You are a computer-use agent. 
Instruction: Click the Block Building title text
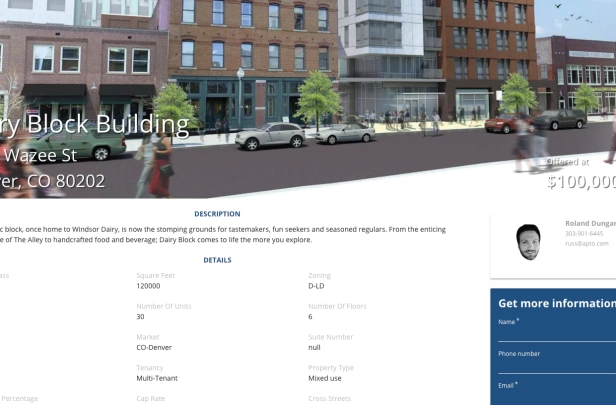pyautogui.click(x=108, y=125)
